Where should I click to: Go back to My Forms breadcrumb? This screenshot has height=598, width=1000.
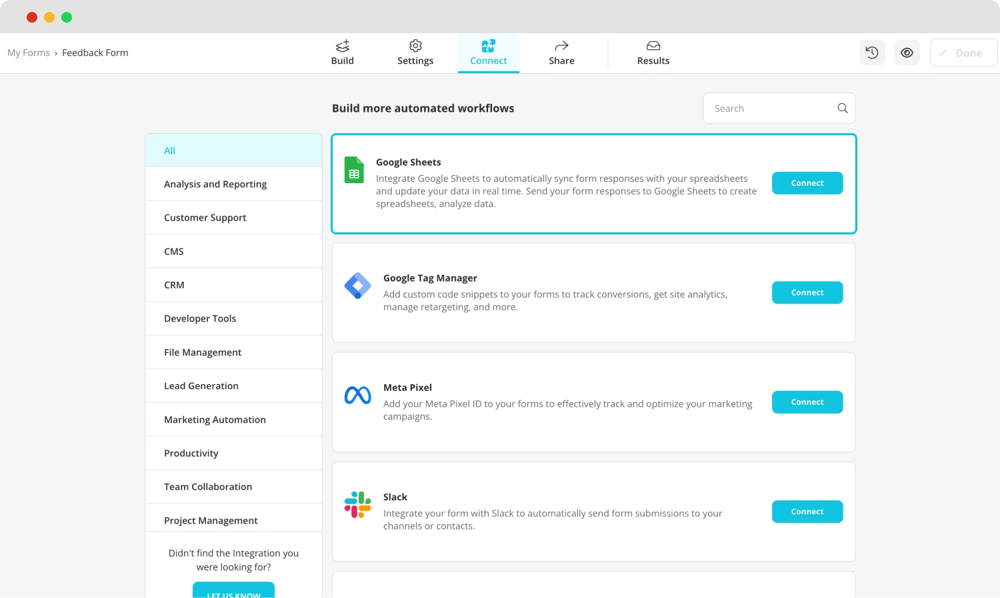click(28, 53)
